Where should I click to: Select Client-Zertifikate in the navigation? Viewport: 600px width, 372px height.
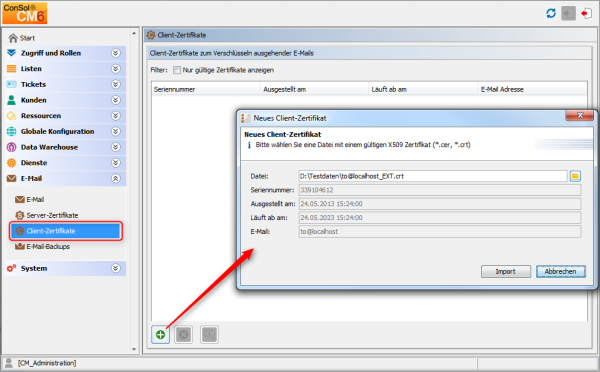66,231
